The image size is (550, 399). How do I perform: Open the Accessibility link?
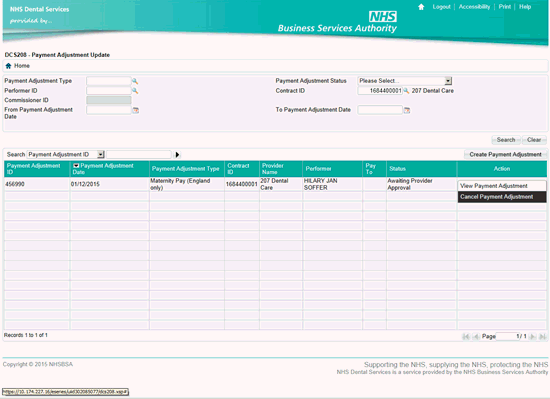coord(474,7)
